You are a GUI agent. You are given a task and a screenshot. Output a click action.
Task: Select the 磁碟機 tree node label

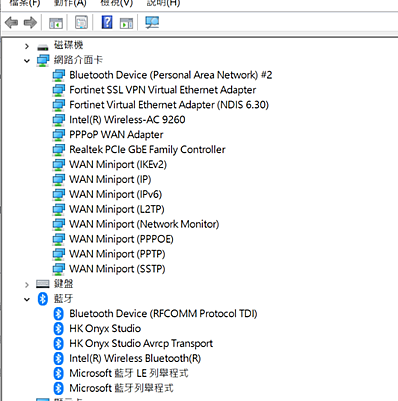[x=68, y=45]
